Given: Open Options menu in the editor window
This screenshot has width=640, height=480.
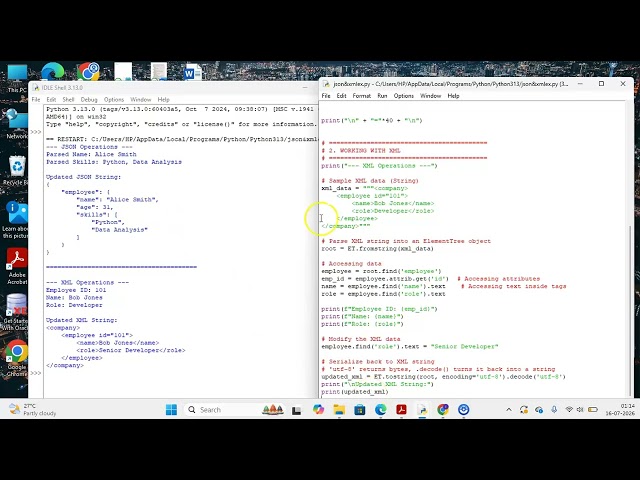Looking at the screenshot, I should [404, 96].
